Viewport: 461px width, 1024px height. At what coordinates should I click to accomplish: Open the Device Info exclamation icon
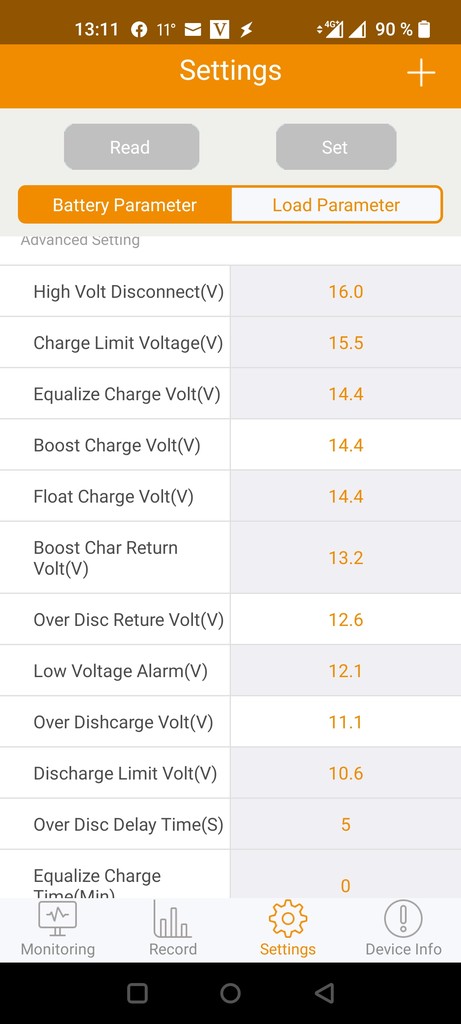(x=403, y=919)
